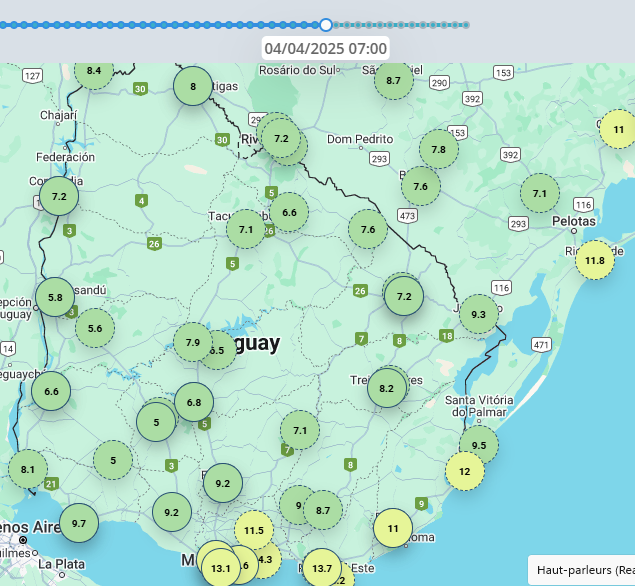Viewport: 635px width, 586px height.
Task: Click the route 127 road shield
Action: point(32,76)
